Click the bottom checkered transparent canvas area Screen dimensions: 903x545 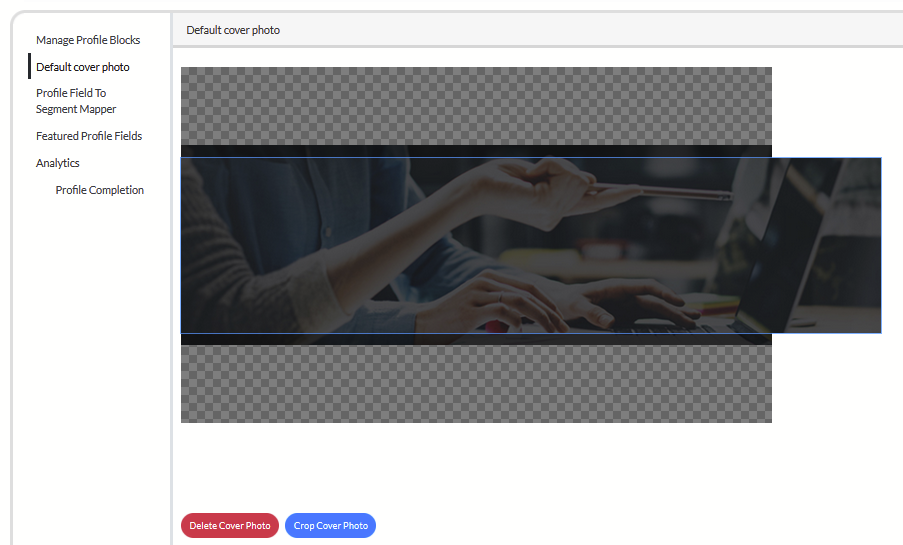click(x=476, y=385)
